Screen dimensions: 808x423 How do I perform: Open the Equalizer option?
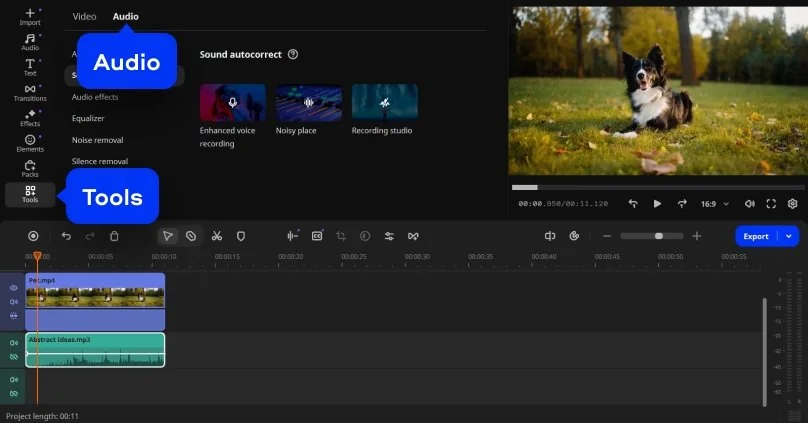click(x=88, y=118)
